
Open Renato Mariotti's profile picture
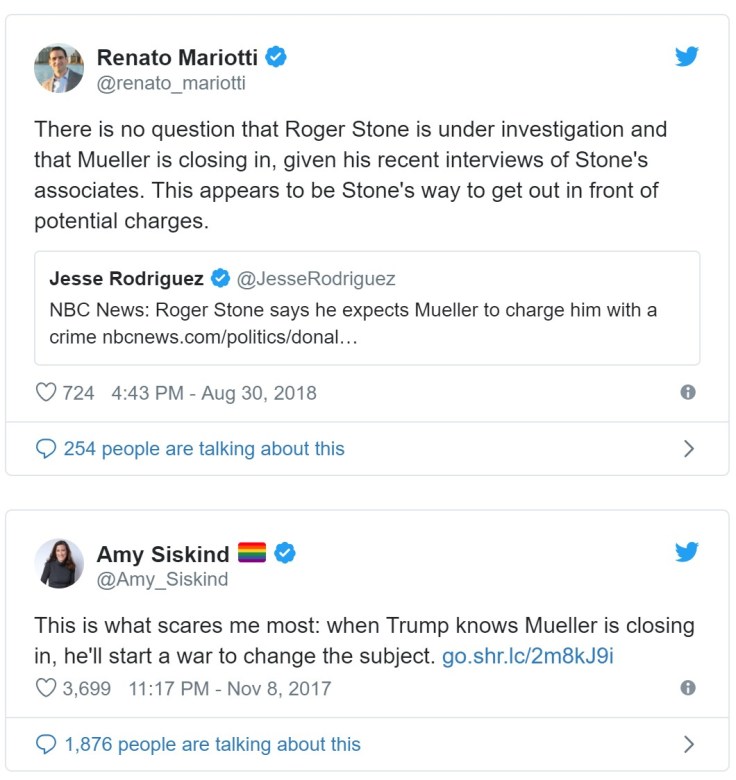point(59,69)
